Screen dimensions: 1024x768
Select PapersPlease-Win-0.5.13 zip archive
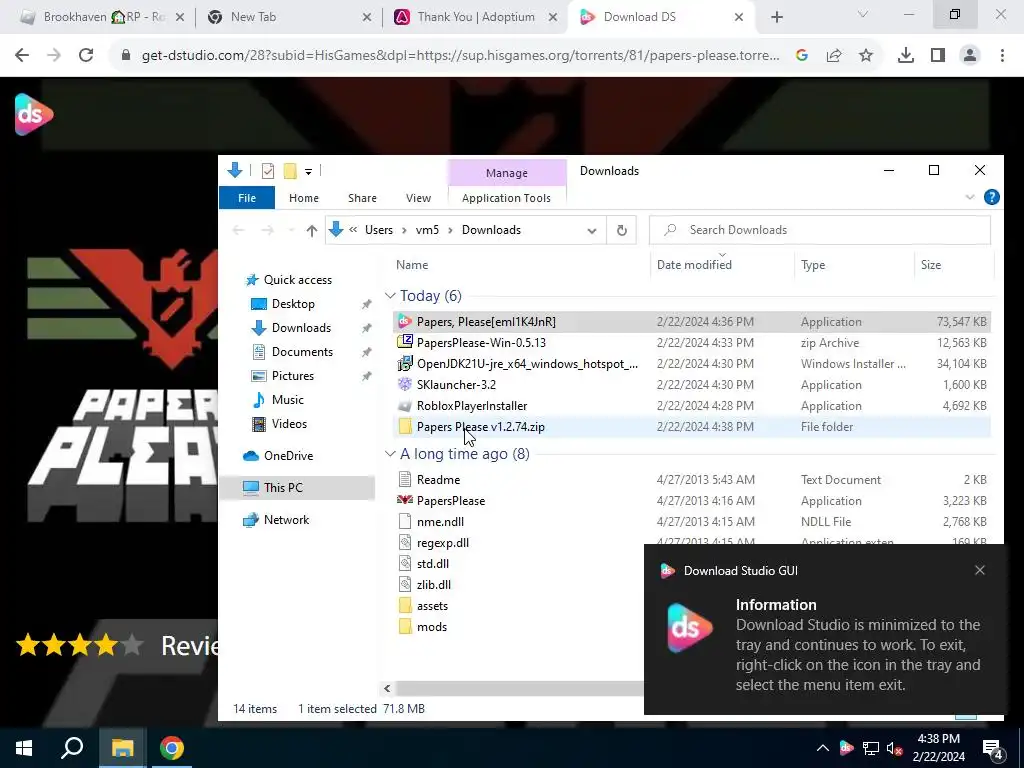(x=692, y=343)
